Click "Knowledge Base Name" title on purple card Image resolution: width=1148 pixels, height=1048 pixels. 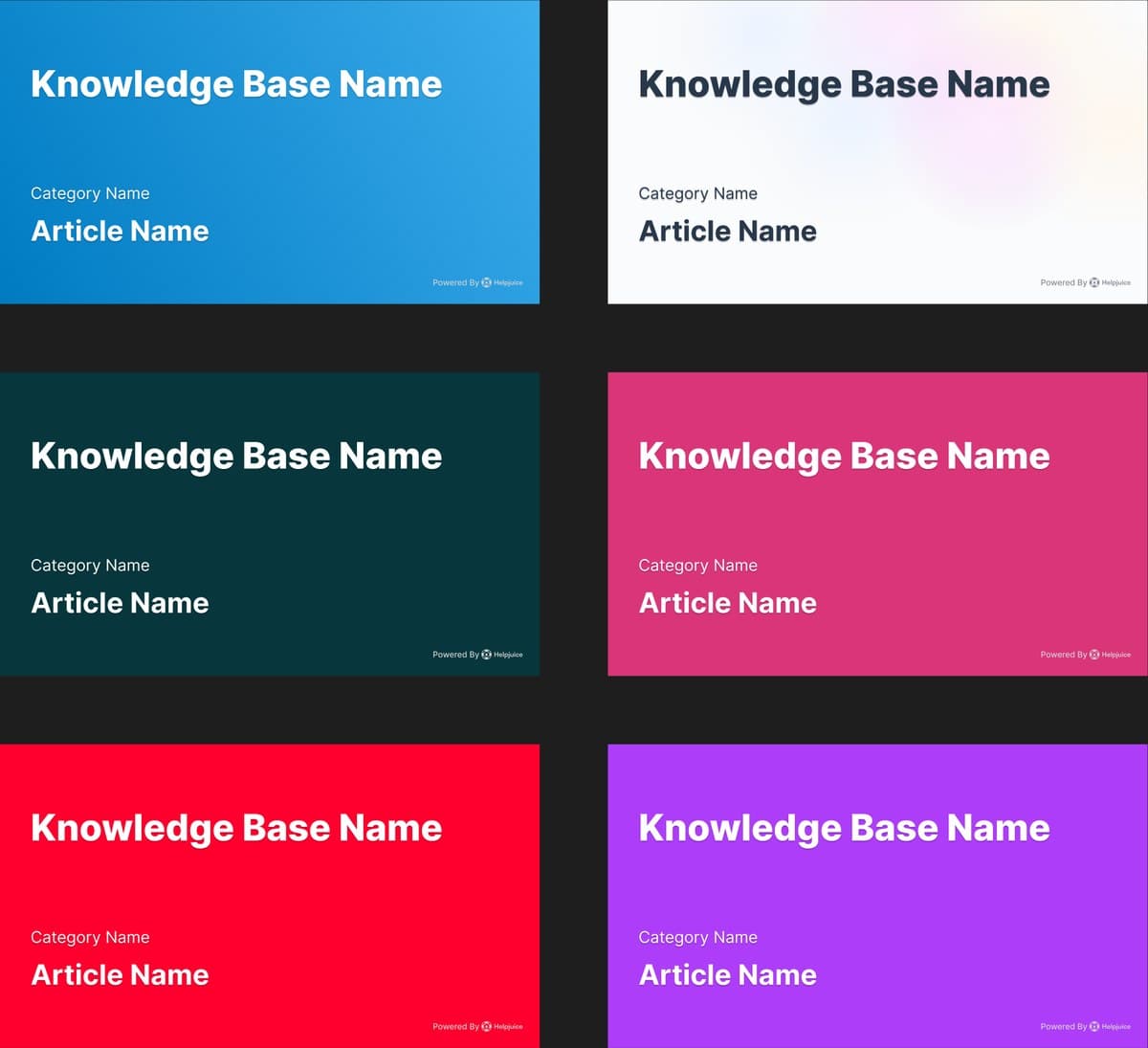click(x=844, y=828)
